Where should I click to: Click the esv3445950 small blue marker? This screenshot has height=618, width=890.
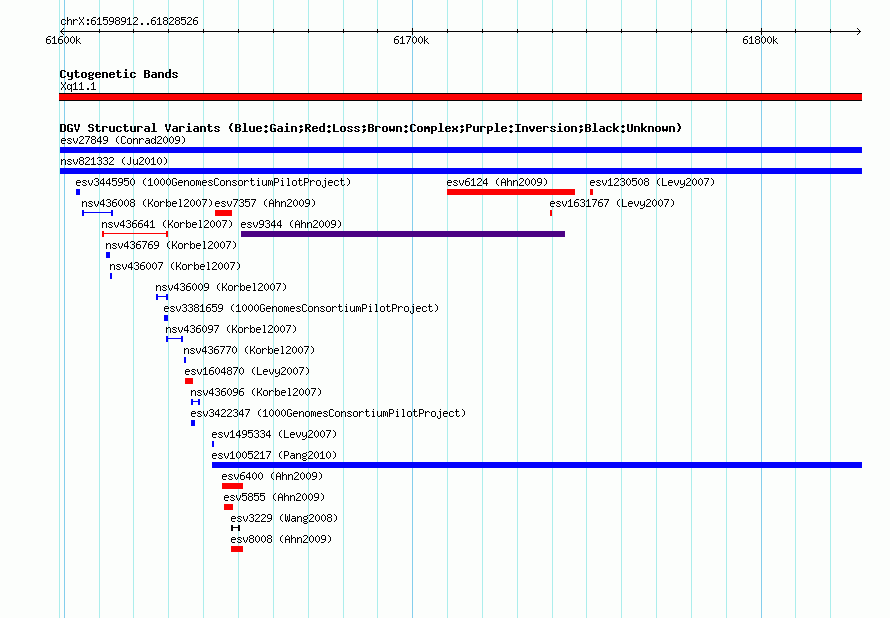[78, 192]
